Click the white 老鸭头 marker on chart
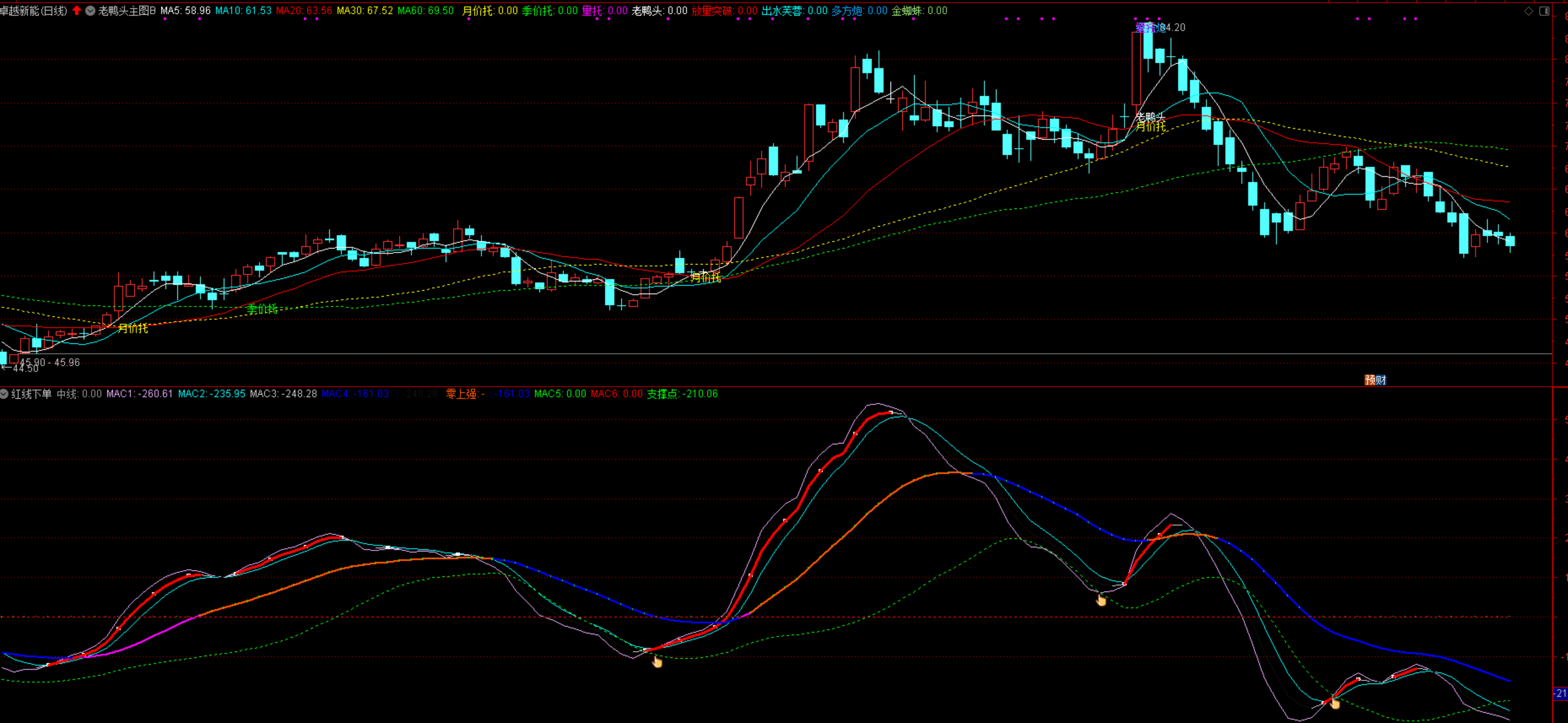Viewport: 1568px width, 723px height. 1151,116
